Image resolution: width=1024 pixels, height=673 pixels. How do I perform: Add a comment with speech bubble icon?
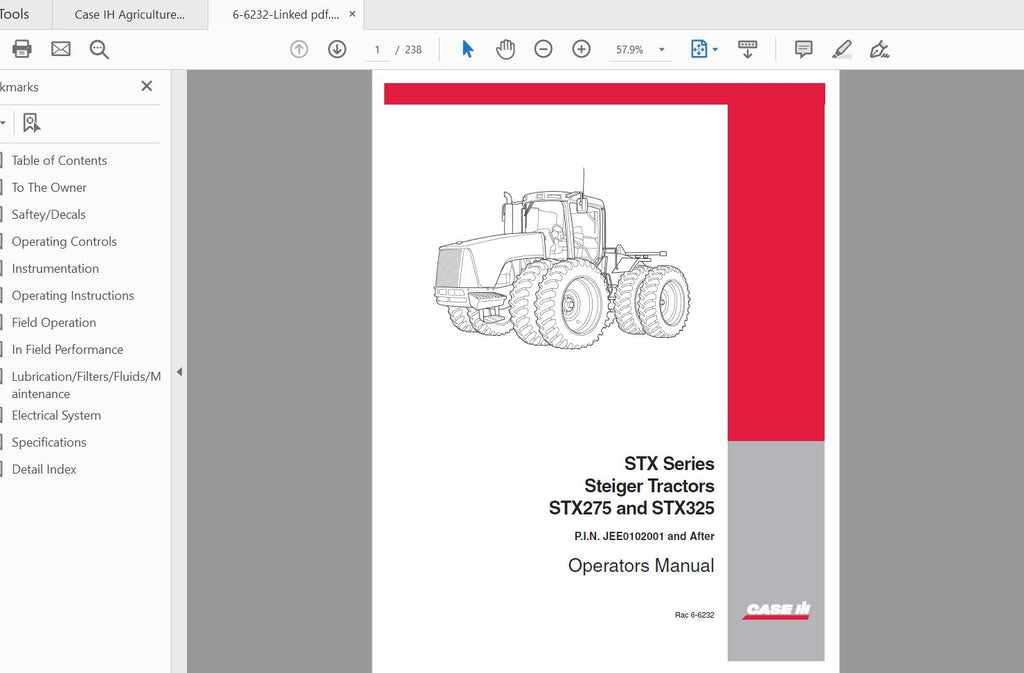(x=803, y=49)
